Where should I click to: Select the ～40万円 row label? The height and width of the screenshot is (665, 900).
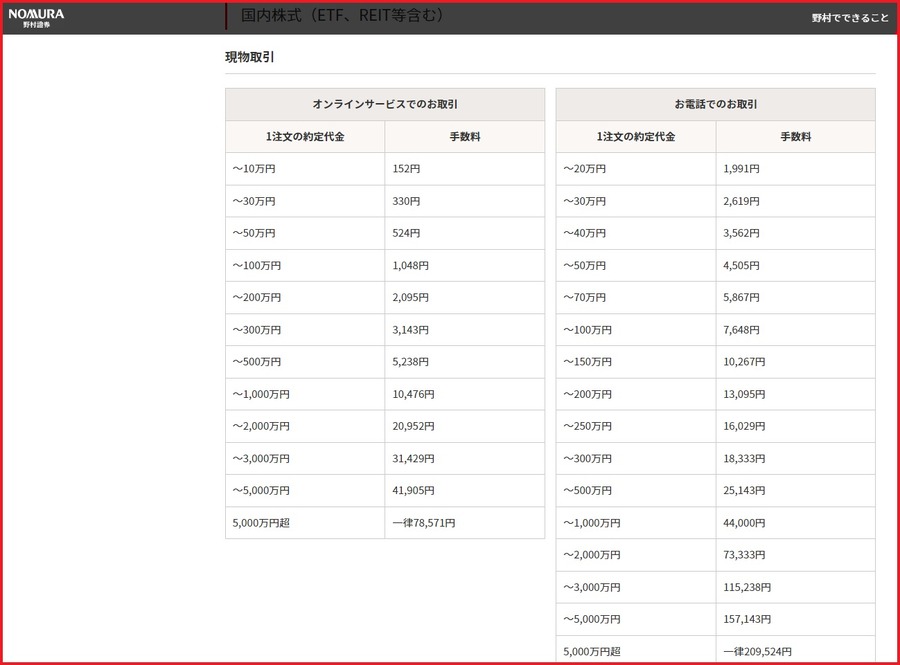tap(584, 234)
